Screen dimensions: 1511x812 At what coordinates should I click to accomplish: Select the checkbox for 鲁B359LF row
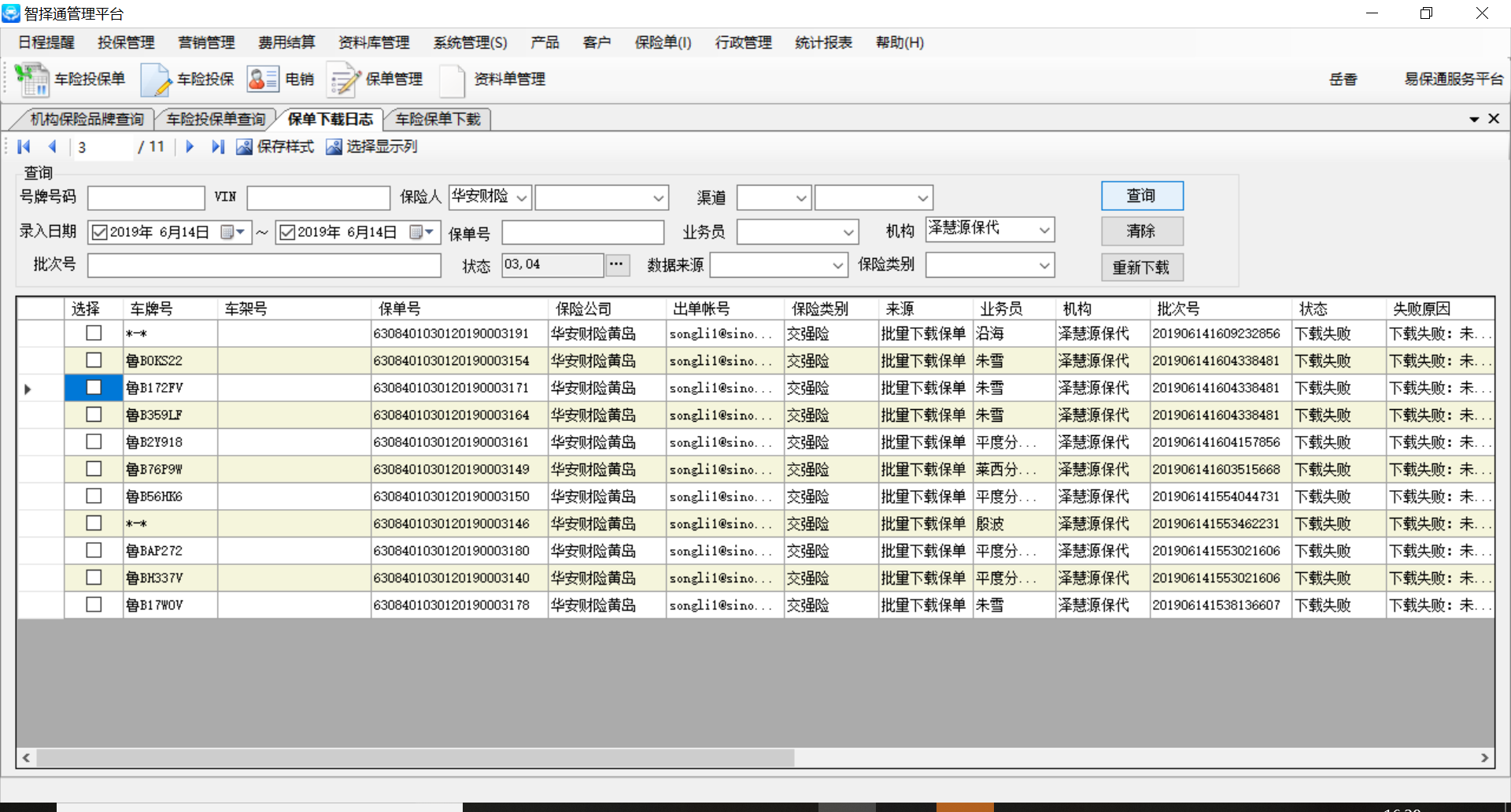tap(94, 415)
